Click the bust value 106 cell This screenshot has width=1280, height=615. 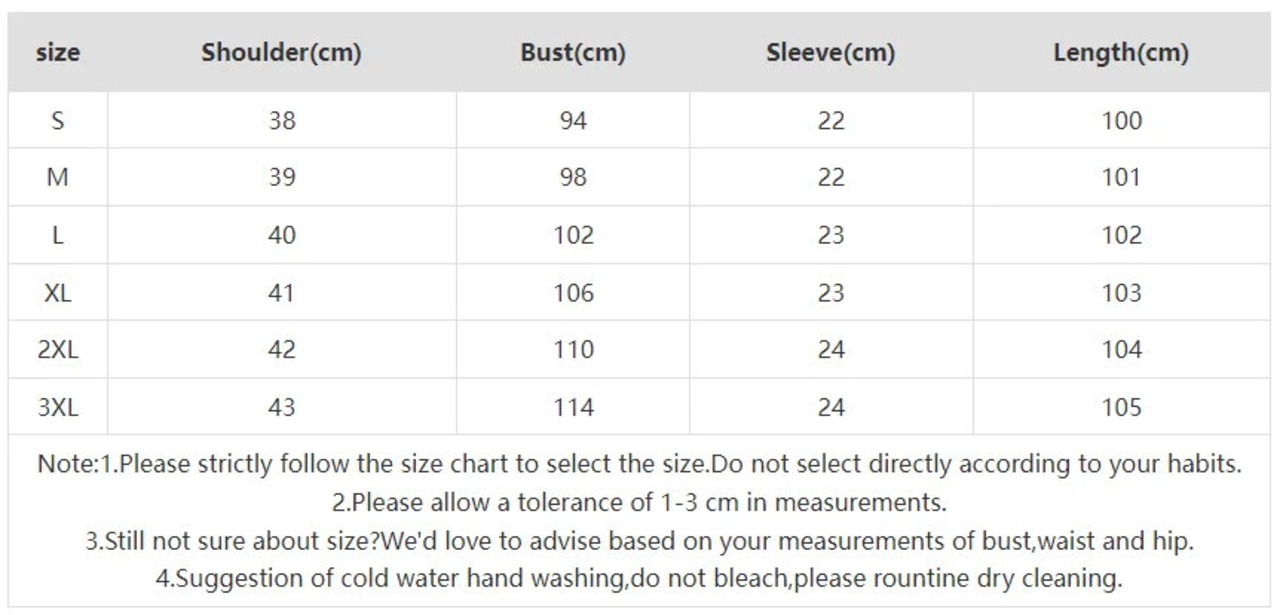573,293
